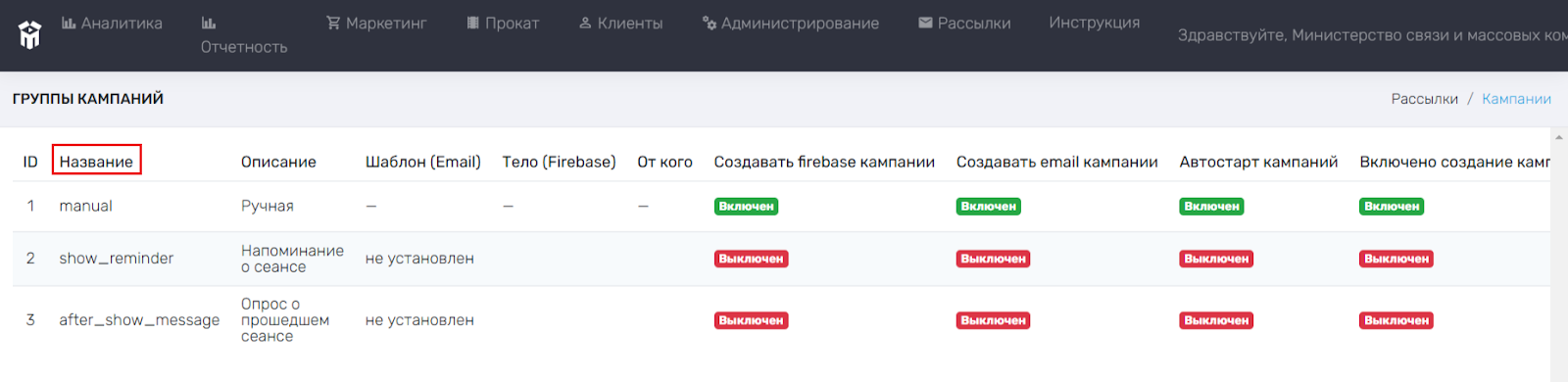Click show_reminder email Выключен badge
This screenshot has width=1568, height=382.
[993, 259]
